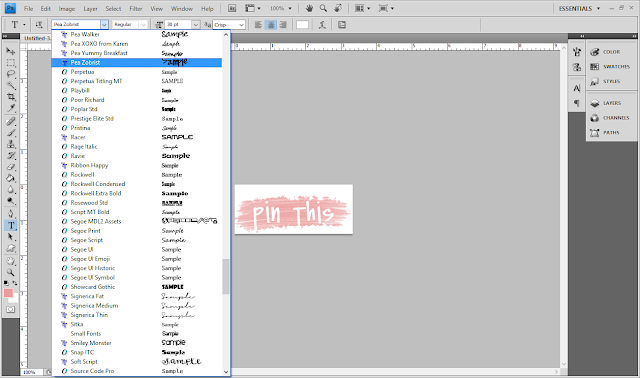Toggle left align text
The width and height of the screenshot is (640, 378).
click(x=258, y=25)
